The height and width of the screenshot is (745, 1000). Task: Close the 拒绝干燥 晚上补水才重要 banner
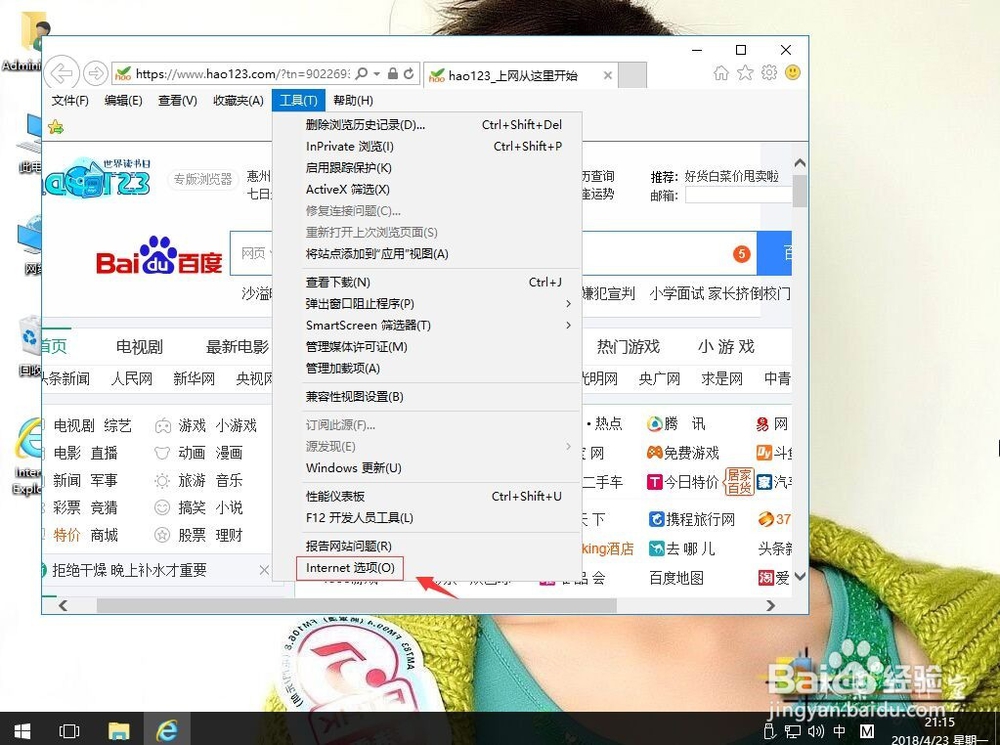[x=264, y=570]
